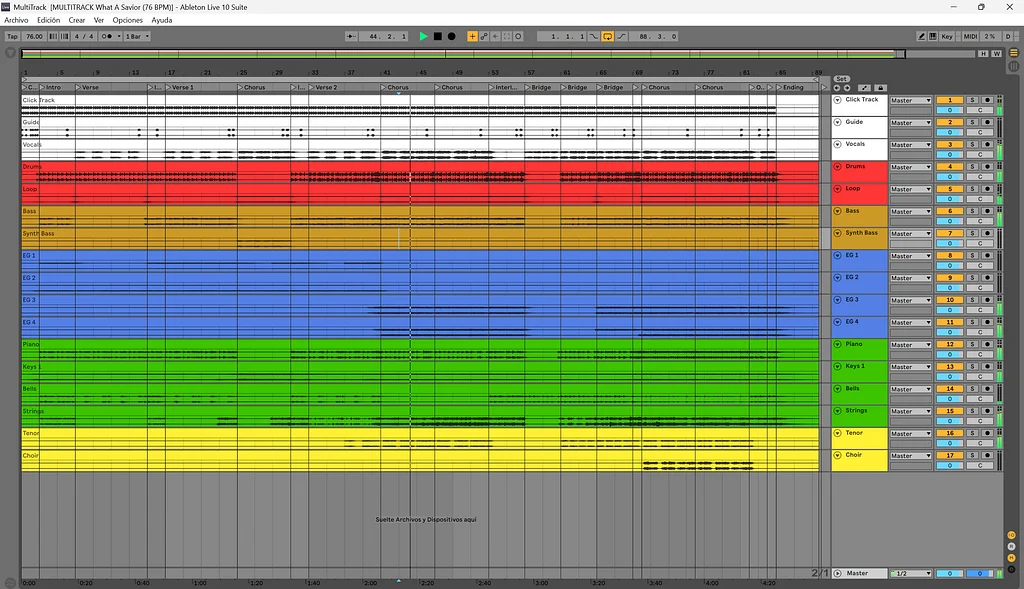The image size is (1024, 589).
Task: Open the Vocals output Master dropdown
Action: (910, 145)
